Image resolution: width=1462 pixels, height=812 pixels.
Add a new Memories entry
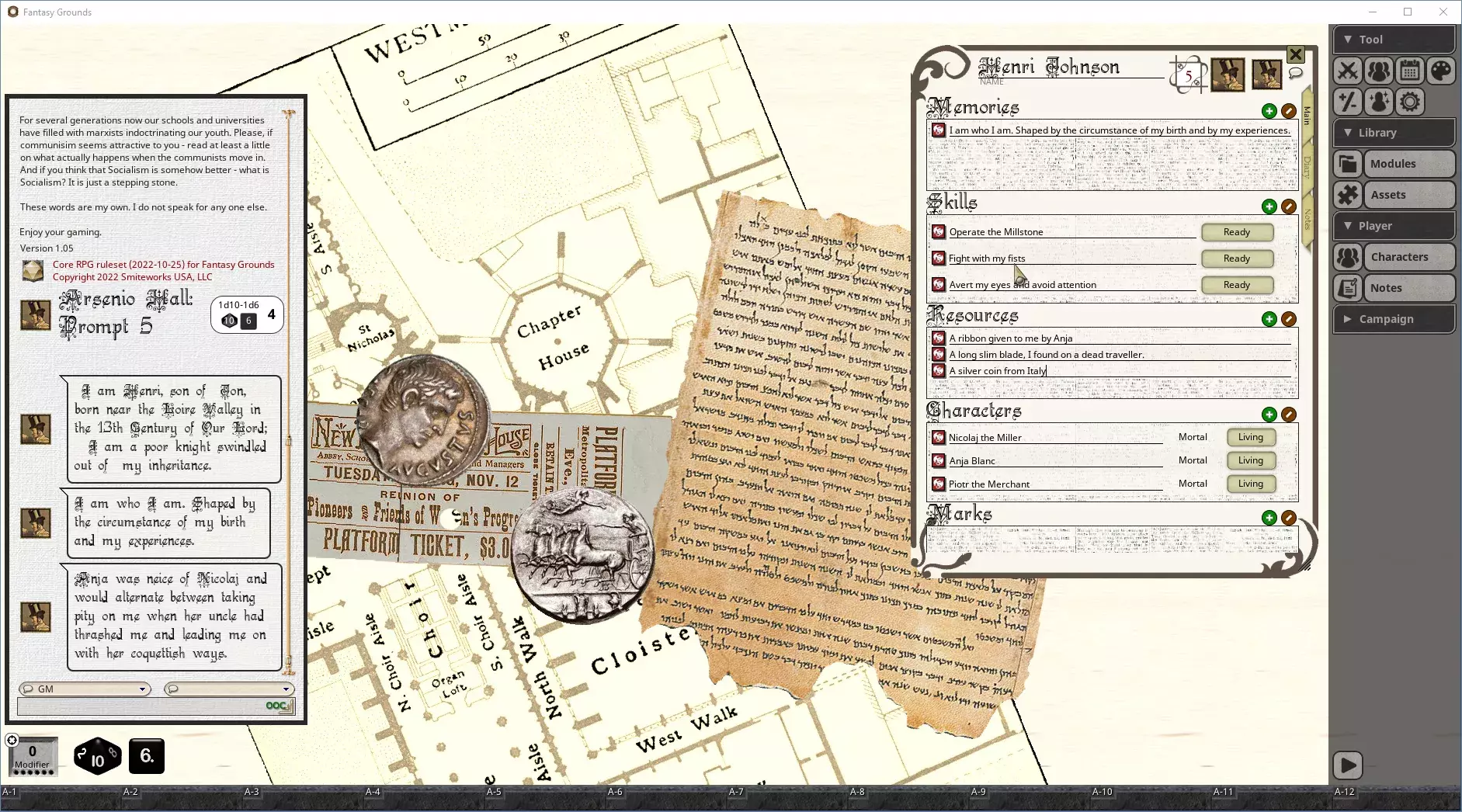click(x=1269, y=111)
